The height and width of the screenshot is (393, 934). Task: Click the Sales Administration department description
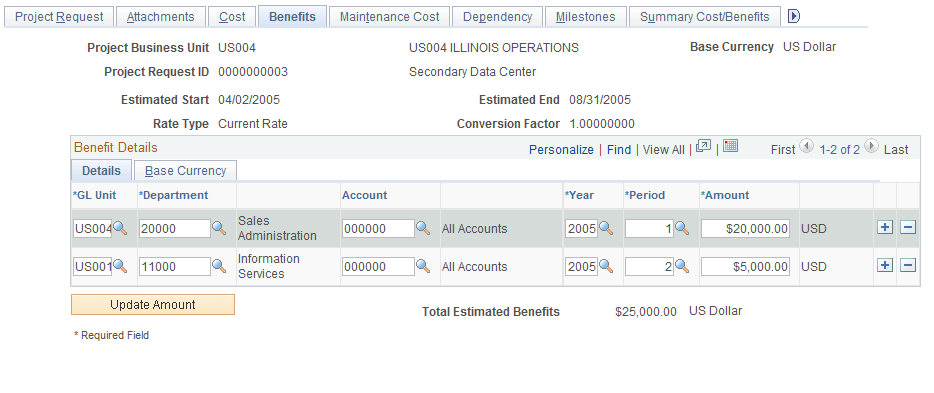pyautogui.click(x=277, y=228)
